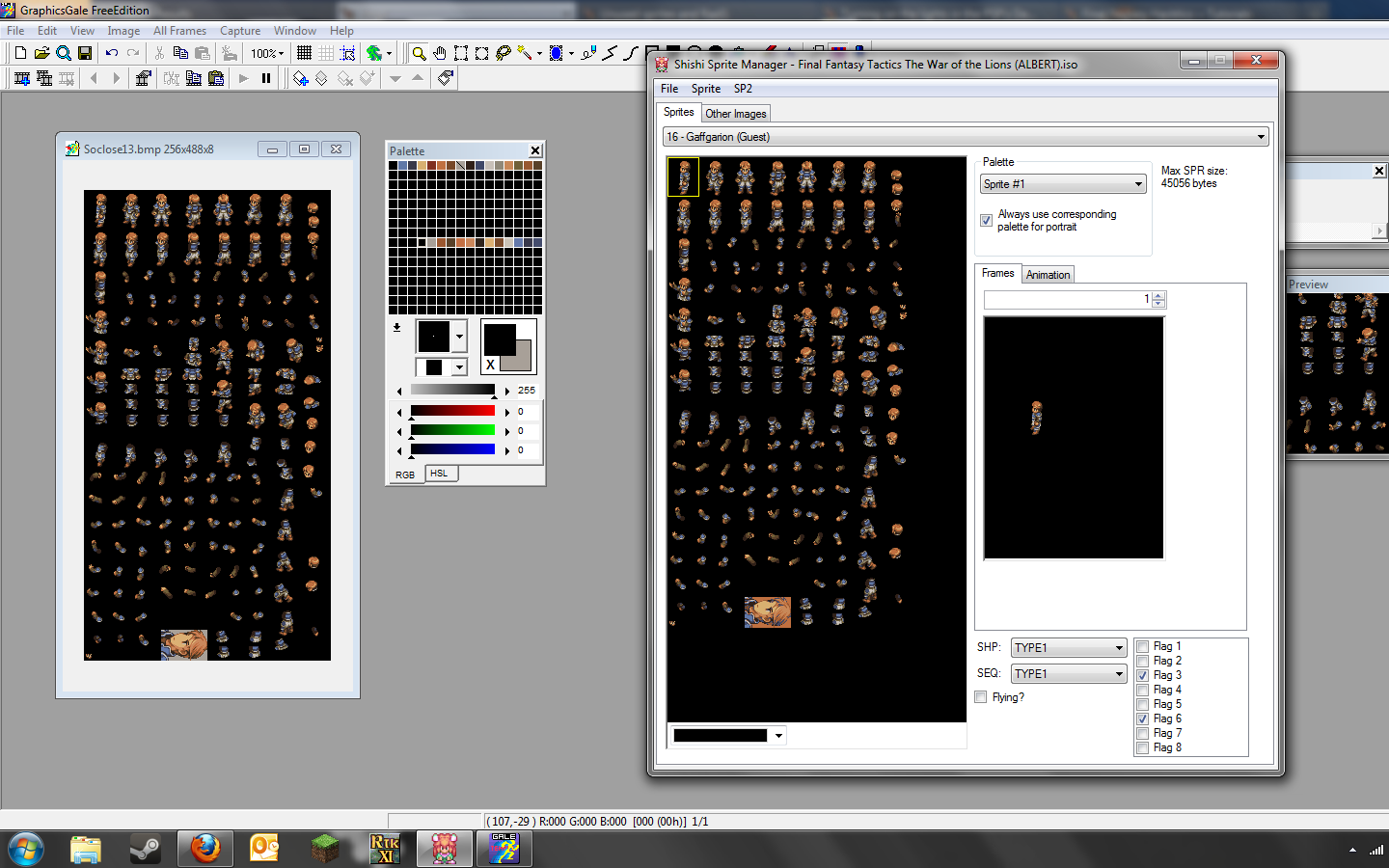This screenshot has width=1389, height=868.
Task: Add a new frame with the filmstrip icon
Action: tap(22, 78)
